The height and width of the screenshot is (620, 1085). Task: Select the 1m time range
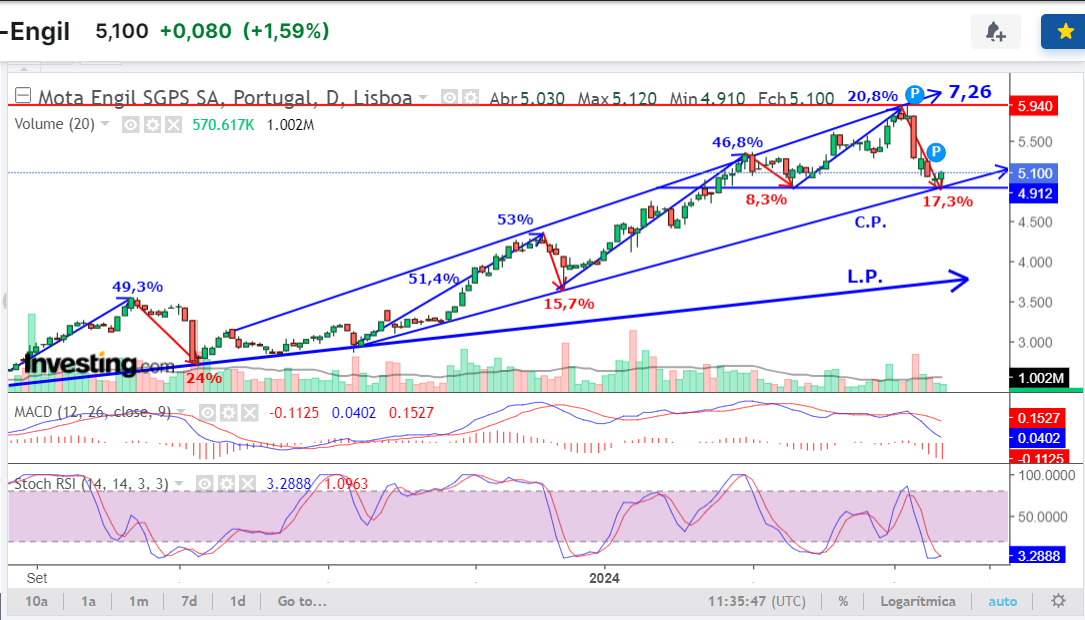tap(138, 601)
